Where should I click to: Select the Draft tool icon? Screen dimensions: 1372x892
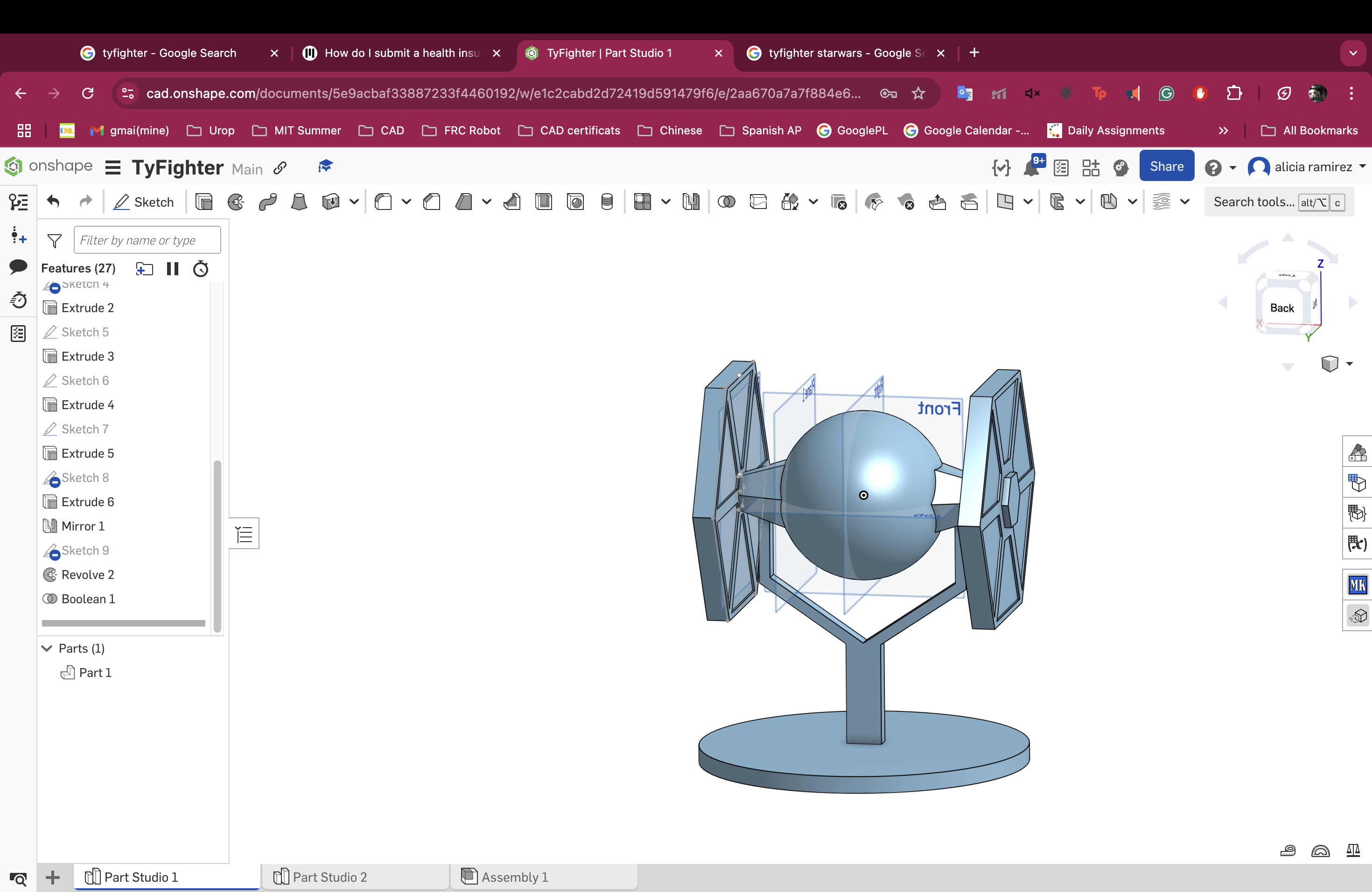[464, 202]
